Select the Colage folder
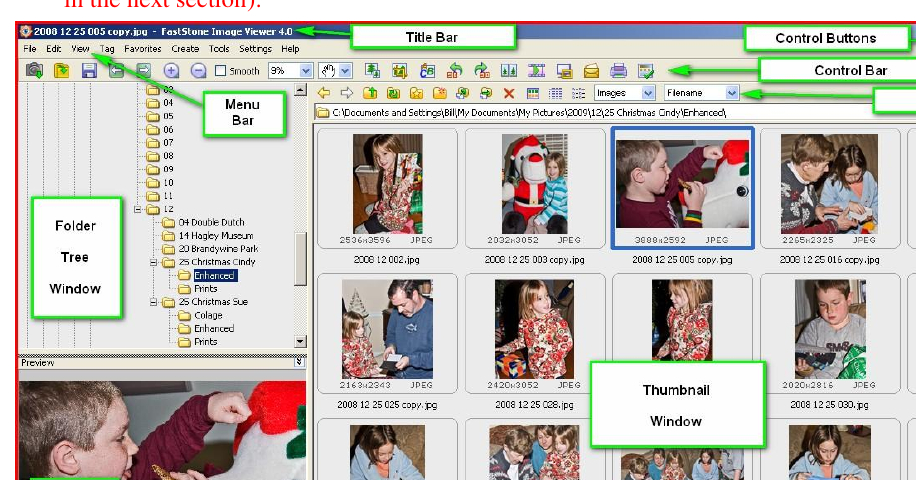 point(208,315)
